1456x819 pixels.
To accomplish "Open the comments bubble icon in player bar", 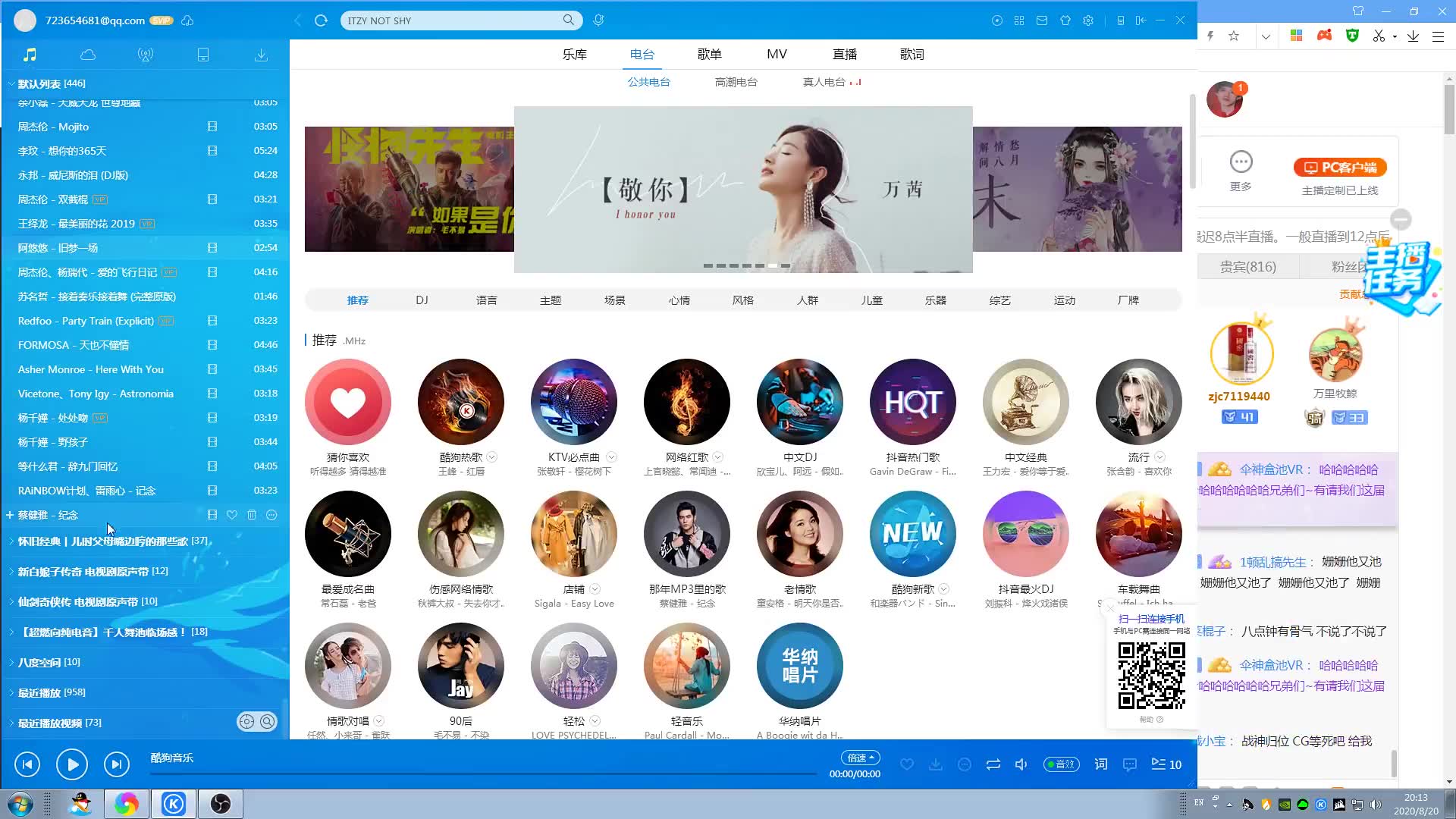I will (x=1130, y=764).
